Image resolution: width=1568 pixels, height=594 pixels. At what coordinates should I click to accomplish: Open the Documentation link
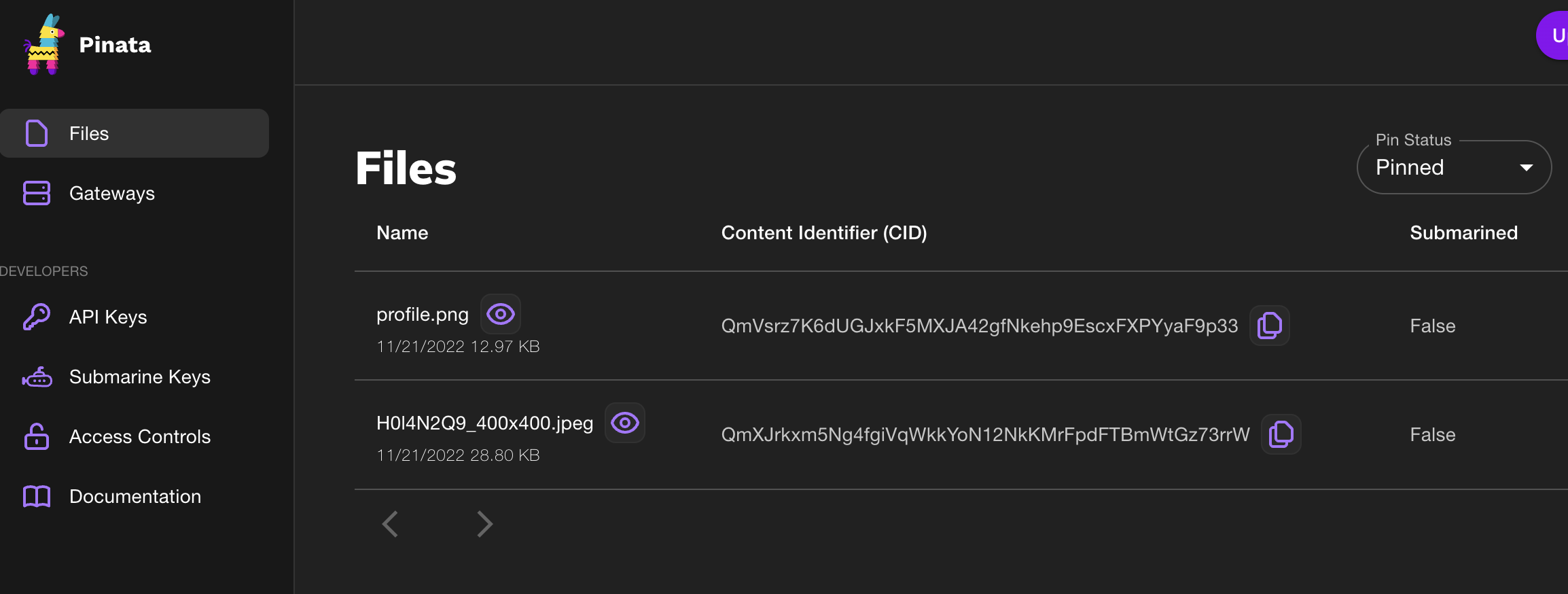135,497
